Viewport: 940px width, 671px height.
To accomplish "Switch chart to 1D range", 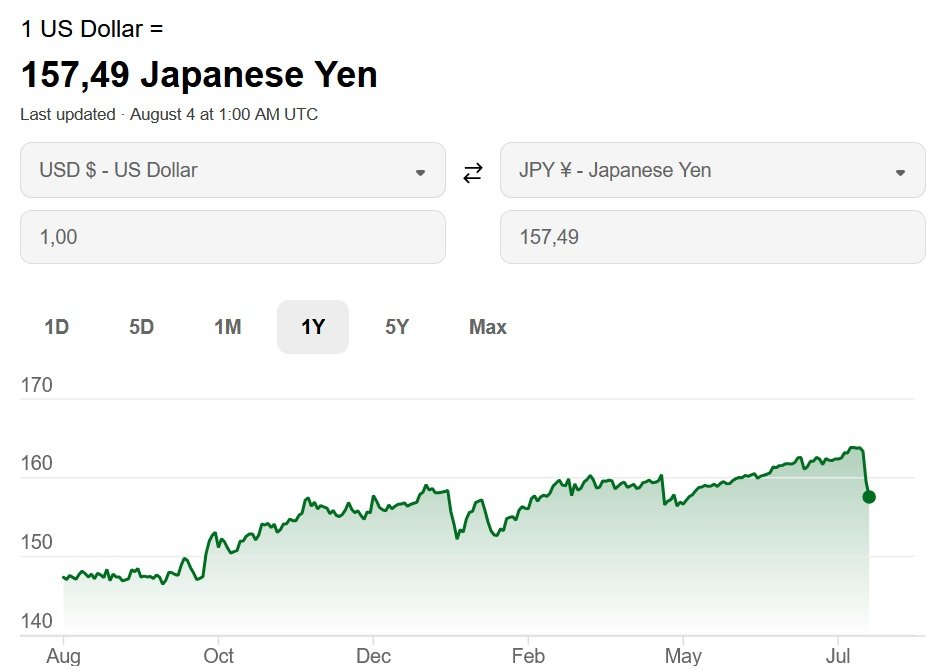I will point(56,327).
